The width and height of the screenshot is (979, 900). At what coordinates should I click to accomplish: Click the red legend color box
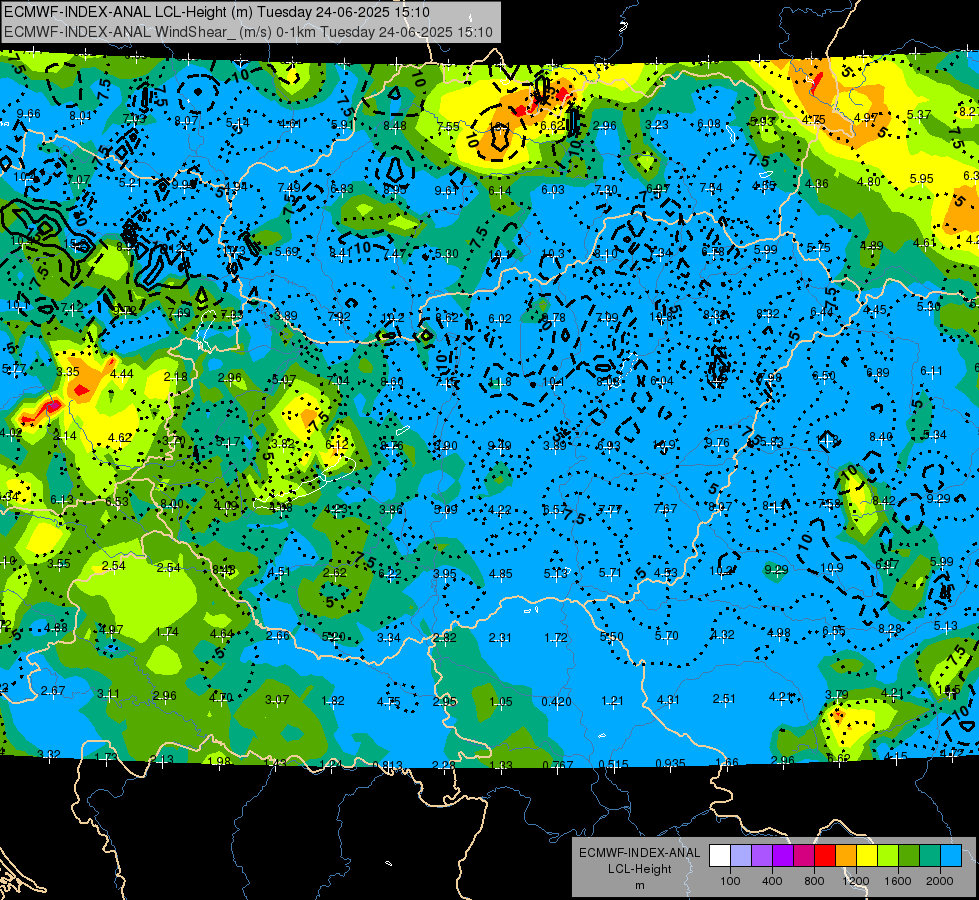pos(825,856)
